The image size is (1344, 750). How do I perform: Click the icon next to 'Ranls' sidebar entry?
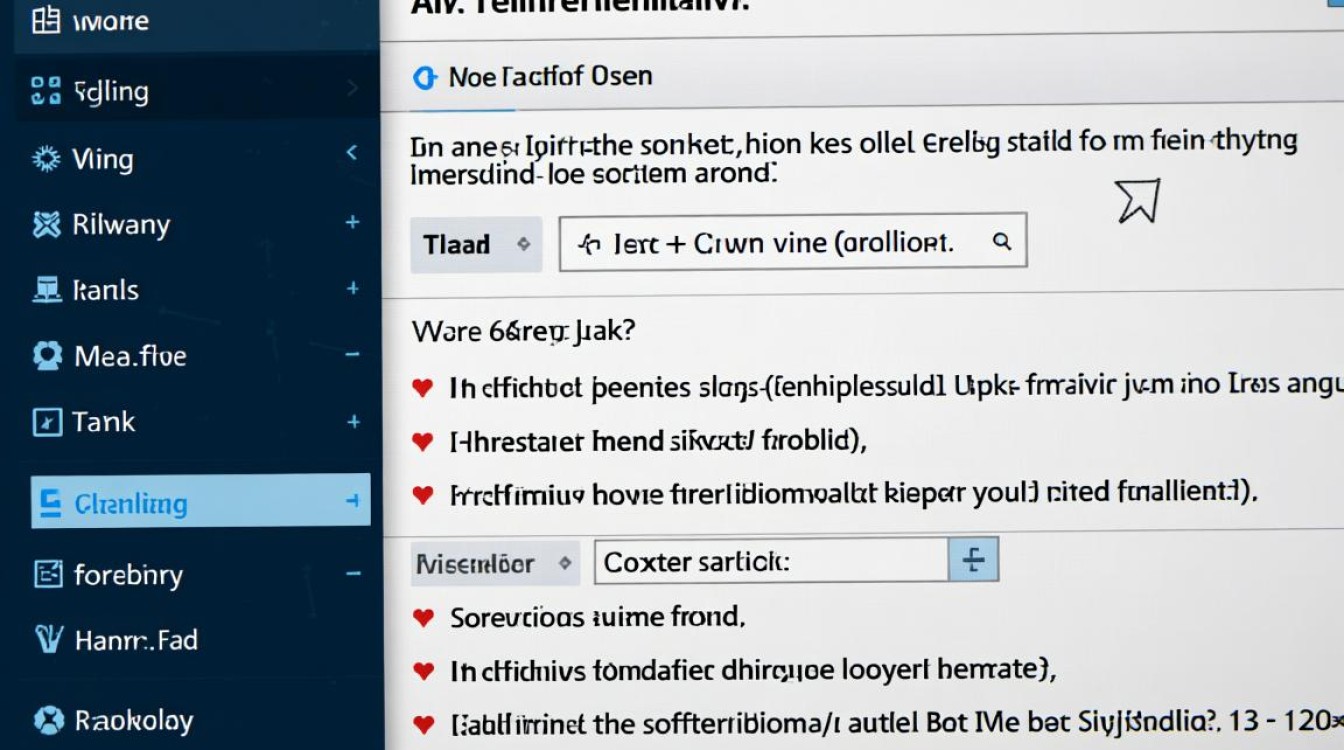[x=46, y=290]
